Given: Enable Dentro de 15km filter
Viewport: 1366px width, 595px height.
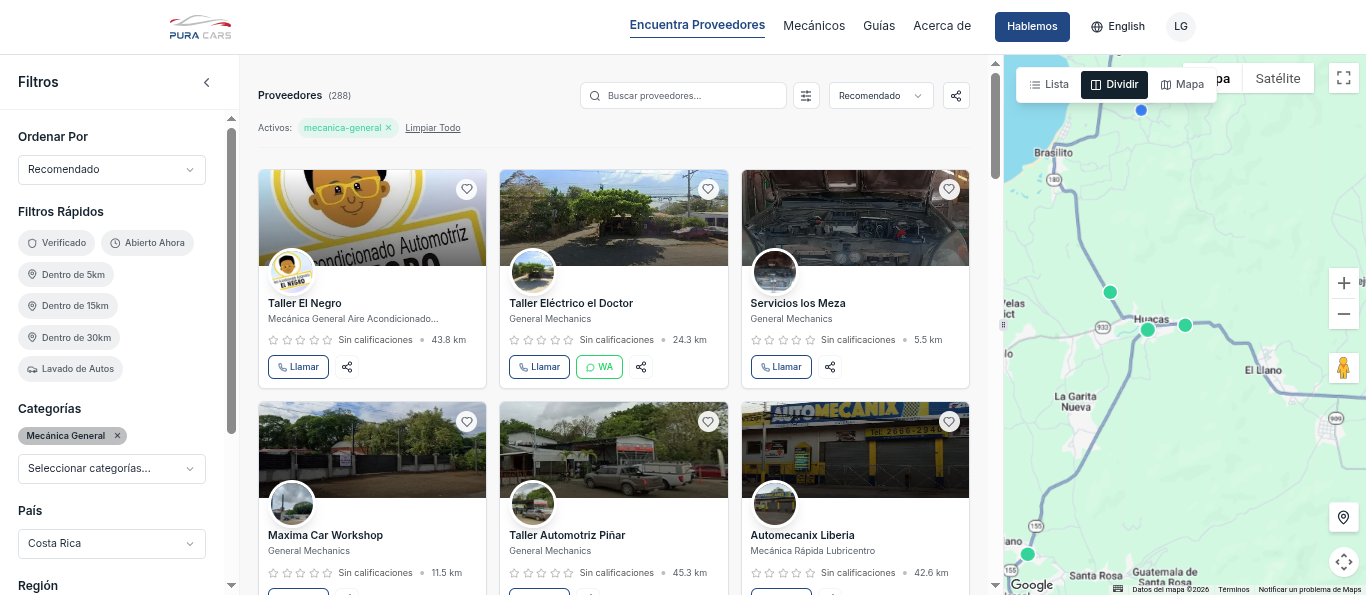Looking at the screenshot, I should pyautogui.click(x=68, y=306).
